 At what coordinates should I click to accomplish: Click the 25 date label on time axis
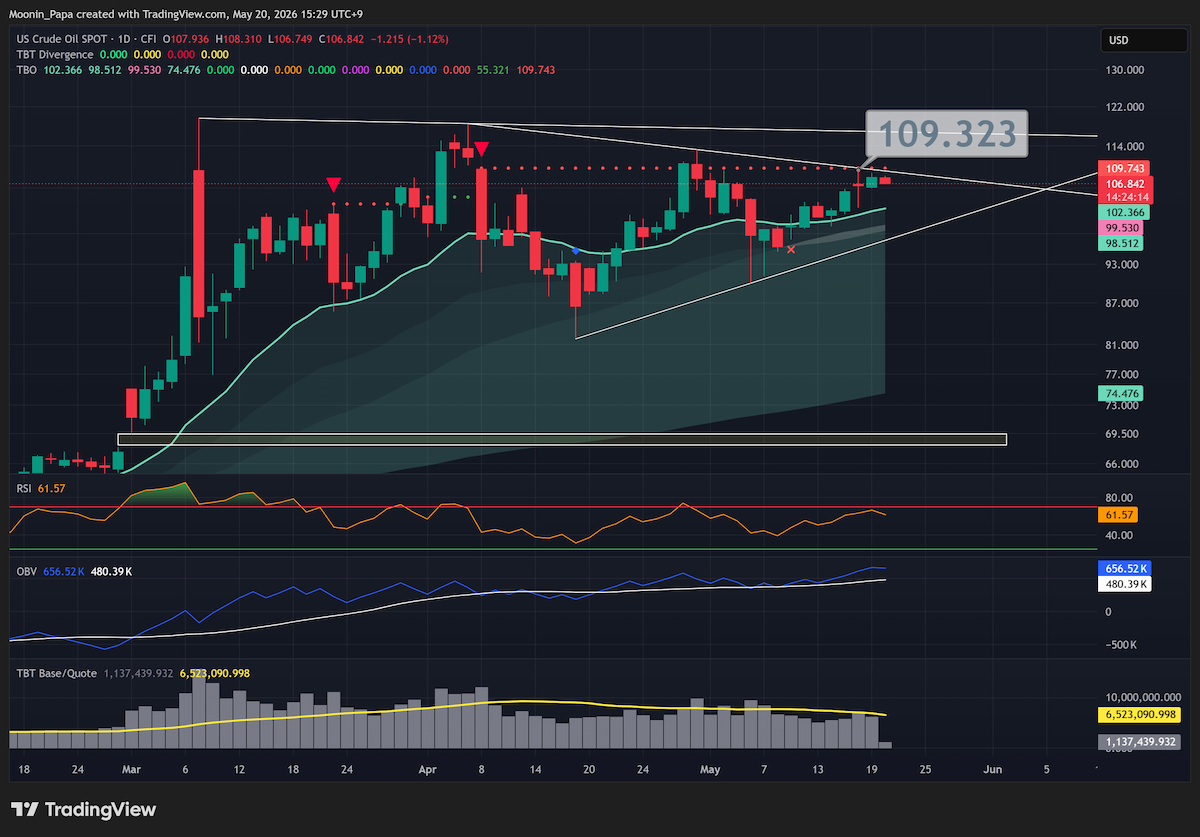click(x=925, y=770)
